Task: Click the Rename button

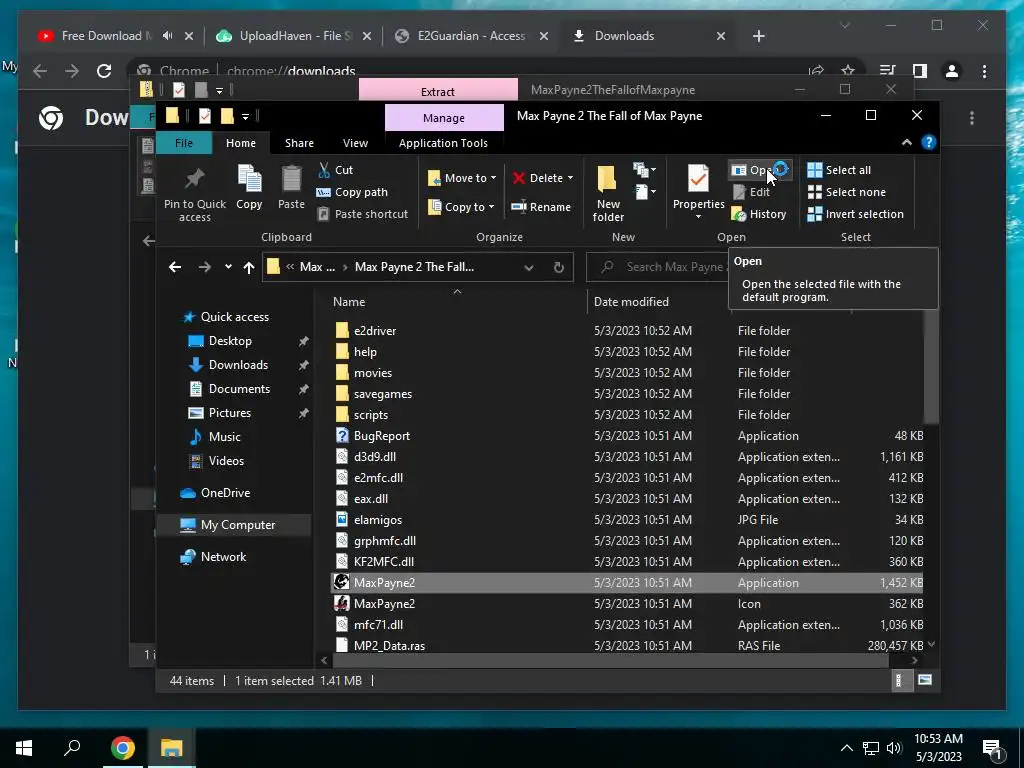Action: coord(541,206)
